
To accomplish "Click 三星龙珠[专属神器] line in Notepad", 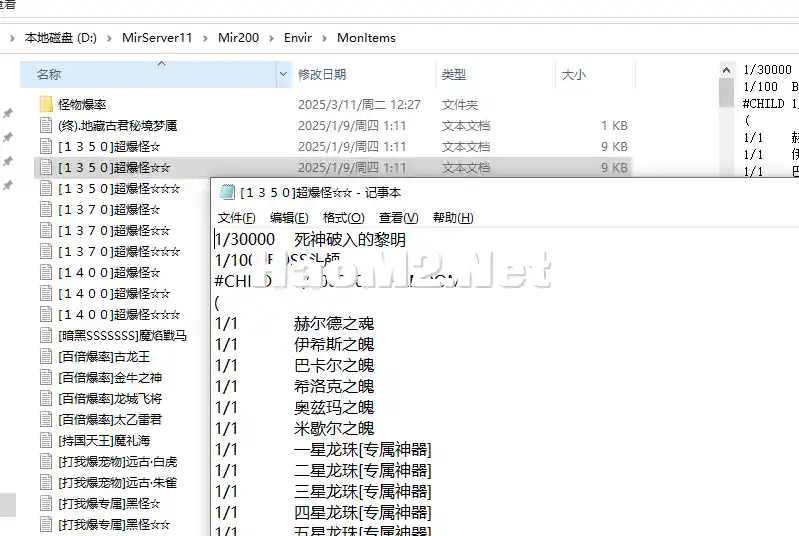I will point(362,492).
